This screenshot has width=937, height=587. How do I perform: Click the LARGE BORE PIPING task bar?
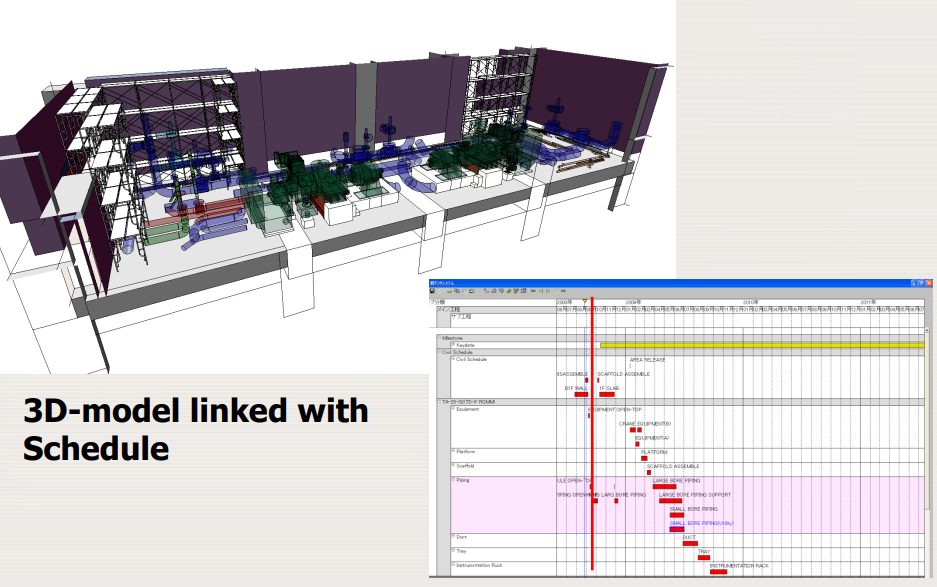(x=664, y=487)
